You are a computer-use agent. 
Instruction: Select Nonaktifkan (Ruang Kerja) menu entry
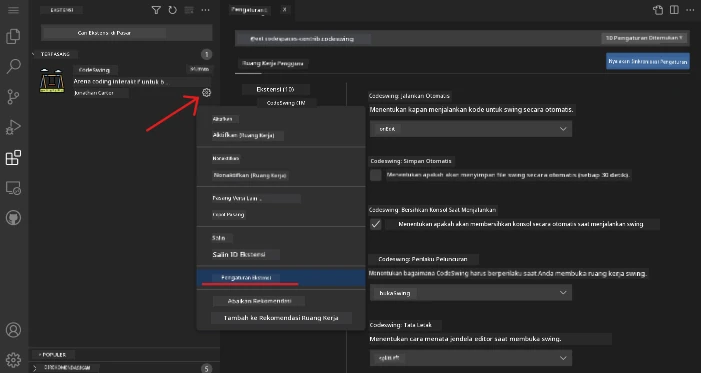pyautogui.click(x=250, y=175)
